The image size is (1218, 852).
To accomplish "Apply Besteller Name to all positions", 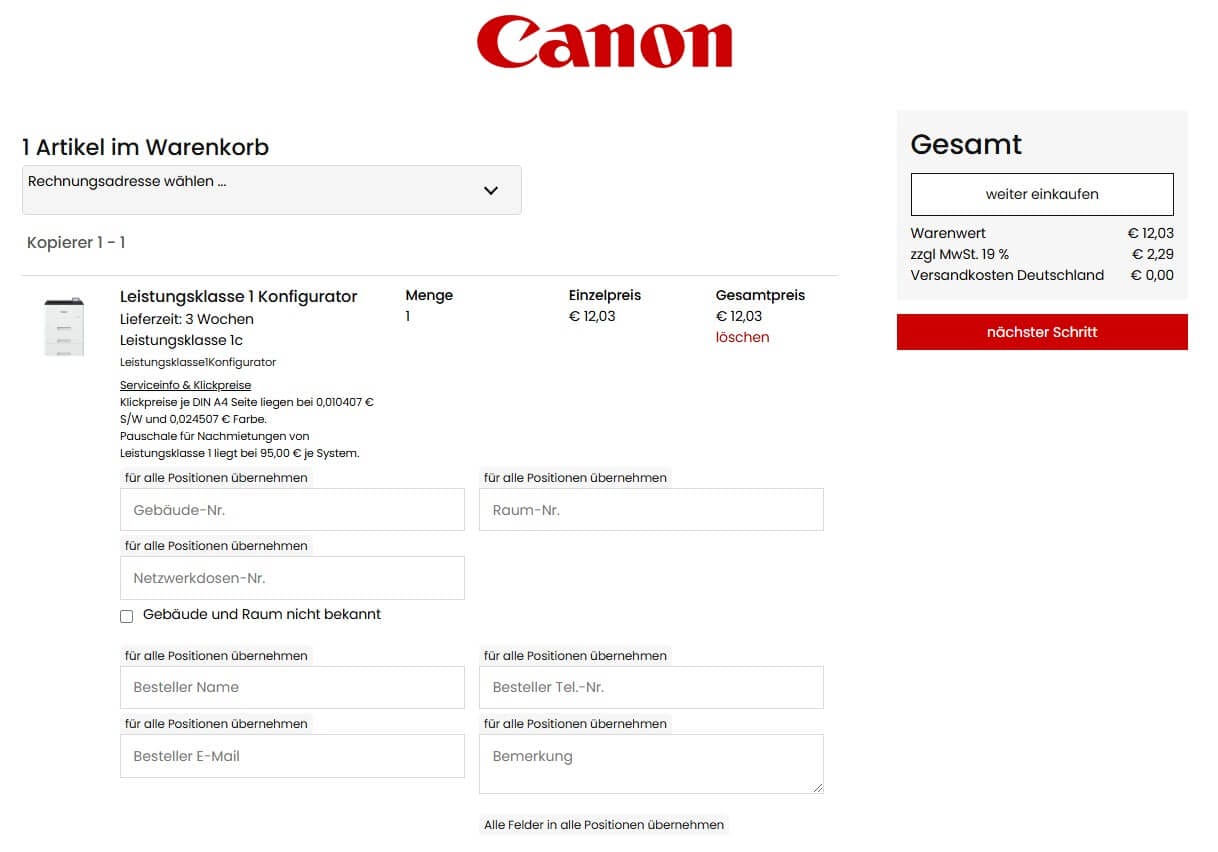I will point(216,655).
